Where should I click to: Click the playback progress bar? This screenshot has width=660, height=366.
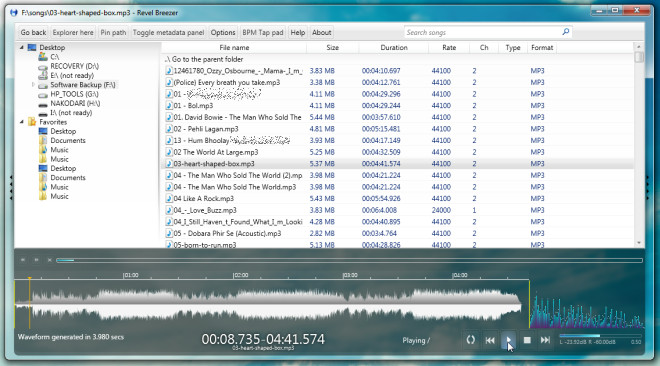349,260
